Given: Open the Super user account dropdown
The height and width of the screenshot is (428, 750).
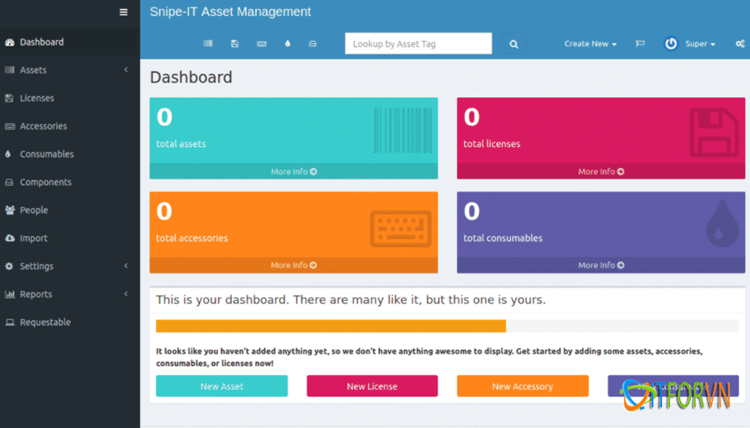Looking at the screenshot, I should (x=691, y=44).
